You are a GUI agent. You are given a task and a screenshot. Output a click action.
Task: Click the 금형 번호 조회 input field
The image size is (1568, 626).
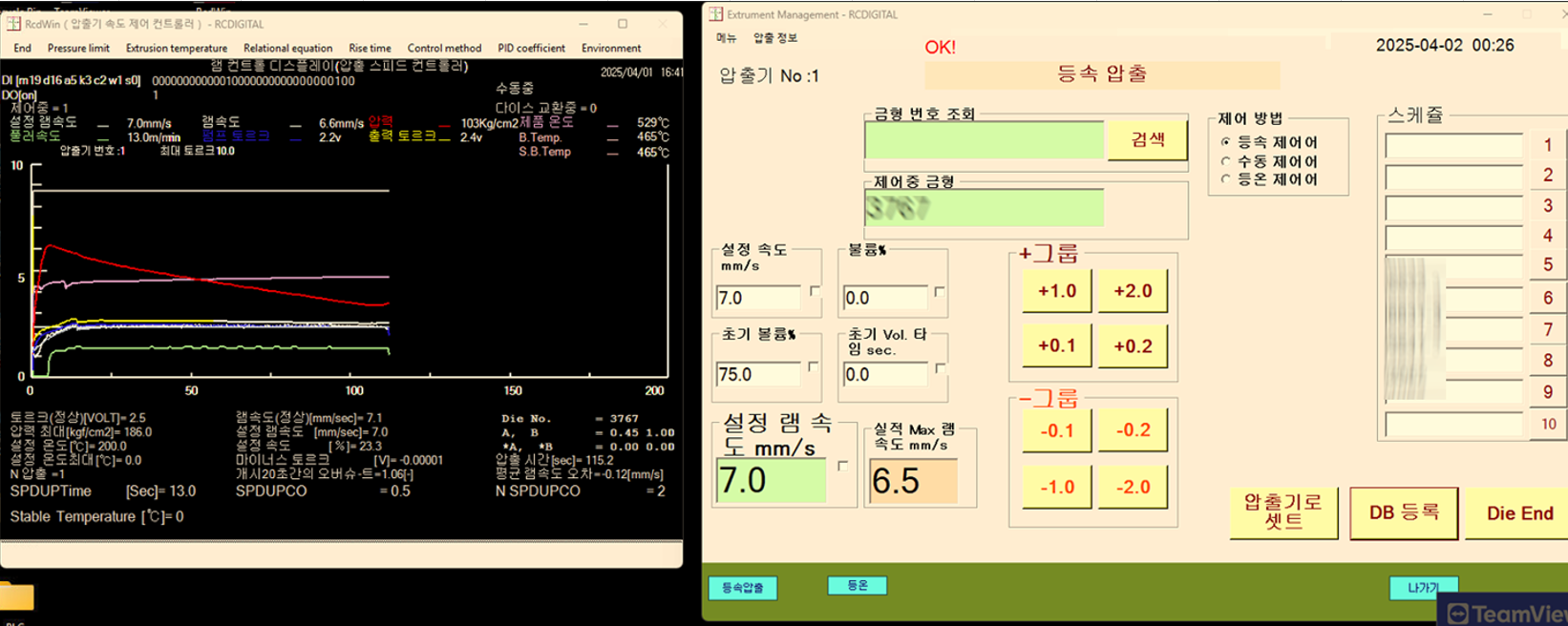pos(984,140)
